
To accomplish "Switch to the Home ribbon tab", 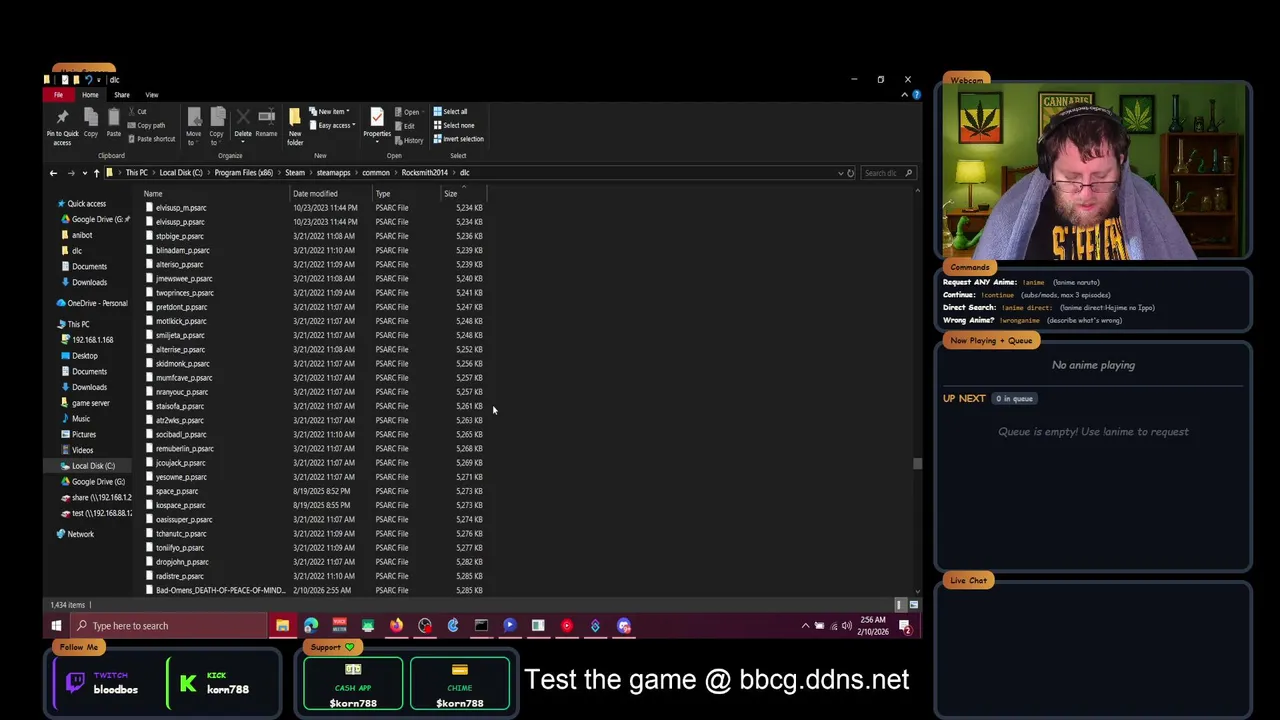I will (90, 95).
